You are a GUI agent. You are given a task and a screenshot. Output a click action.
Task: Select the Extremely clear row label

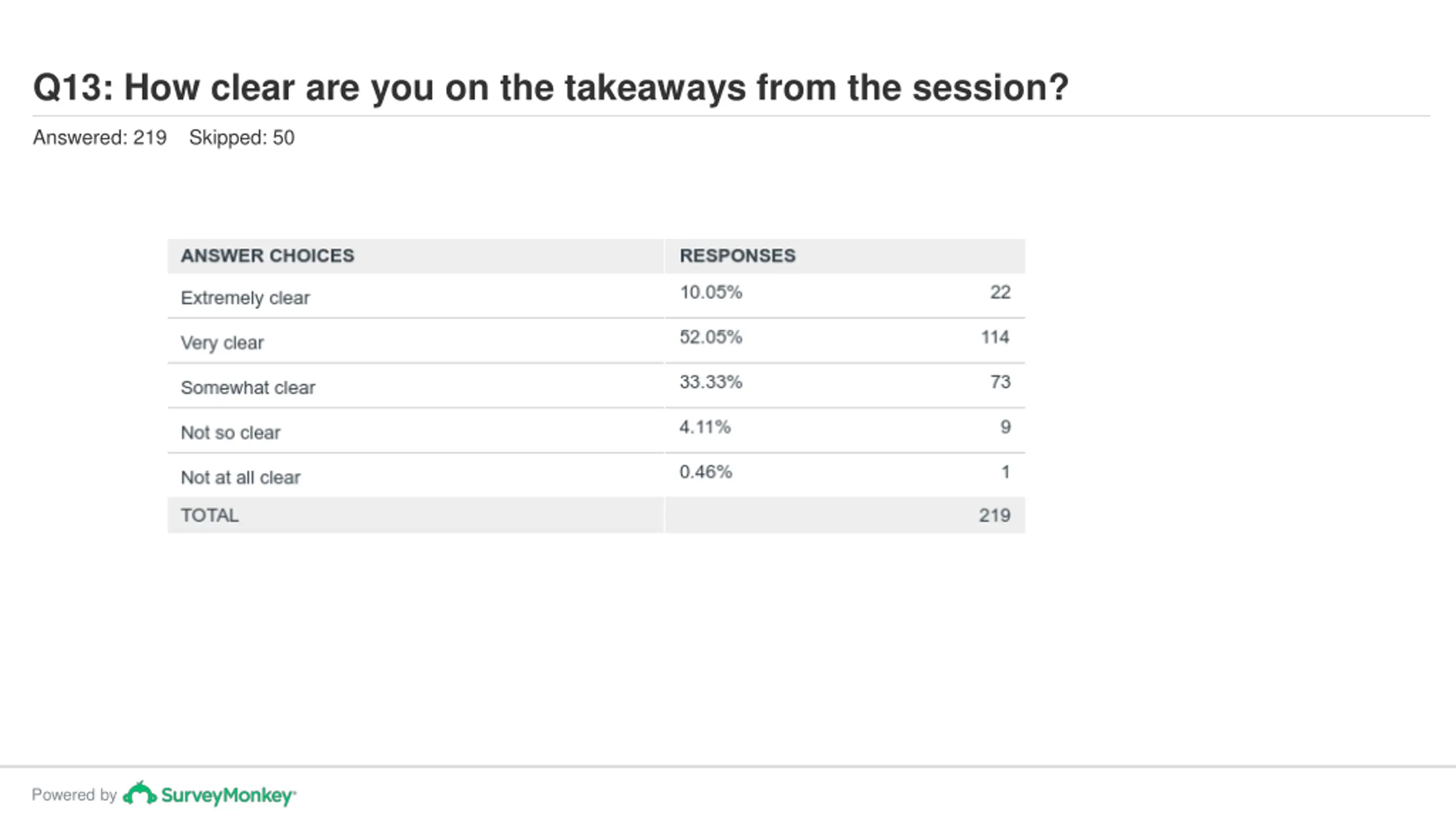click(x=245, y=298)
